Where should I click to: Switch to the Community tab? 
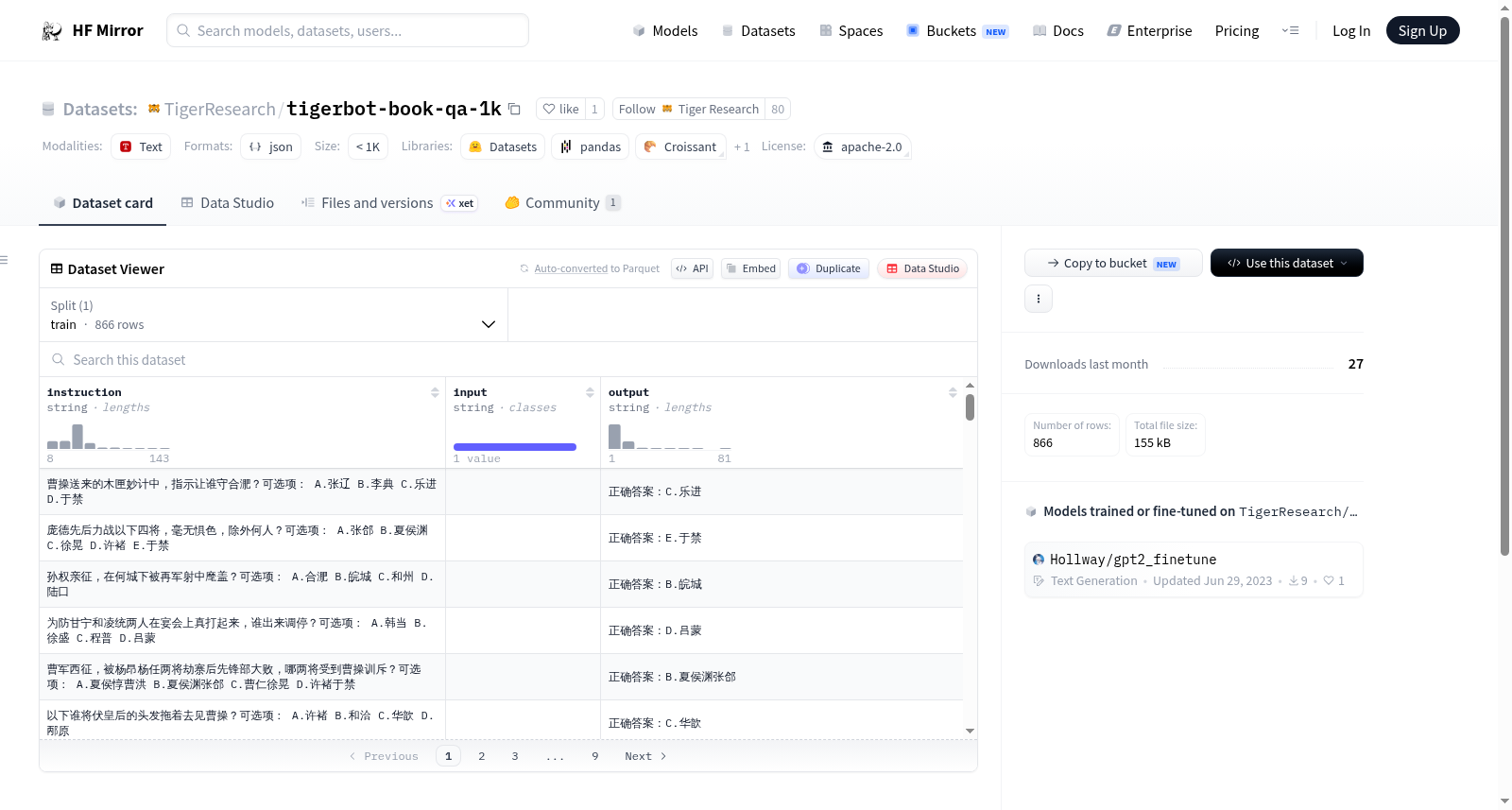pyautogui.click(x=562, y=203)
